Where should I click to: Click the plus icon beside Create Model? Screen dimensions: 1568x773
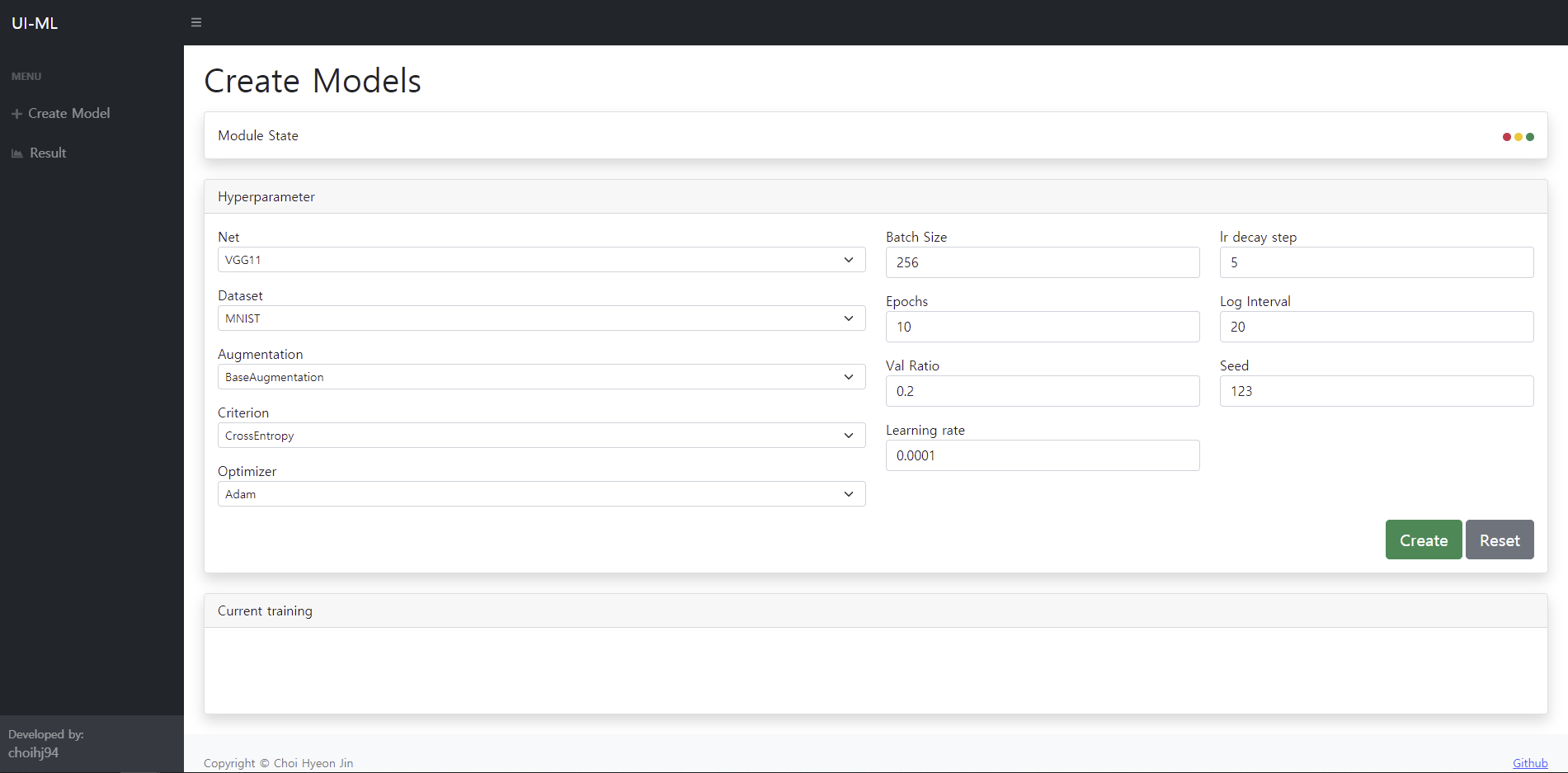coord(16,114)
